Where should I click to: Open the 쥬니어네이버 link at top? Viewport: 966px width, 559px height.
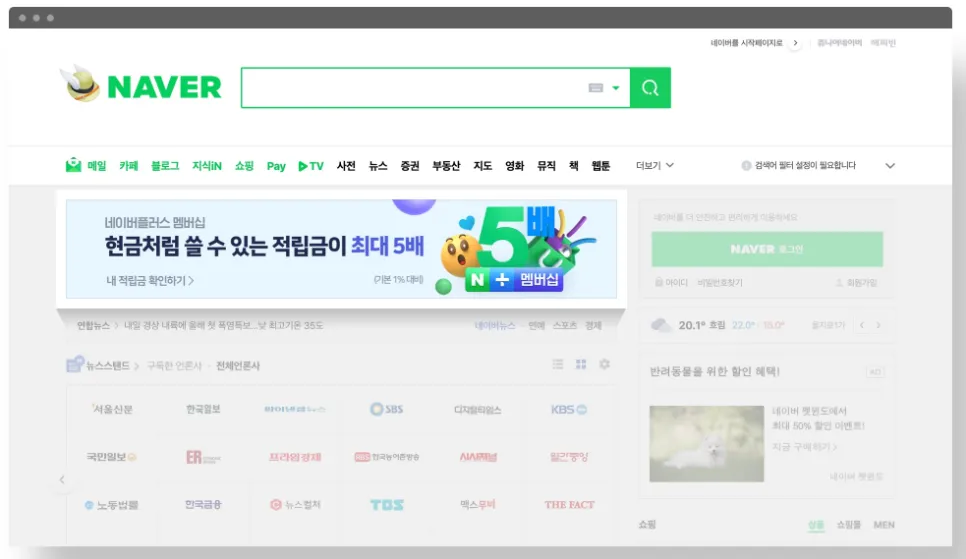pos(839,43)
